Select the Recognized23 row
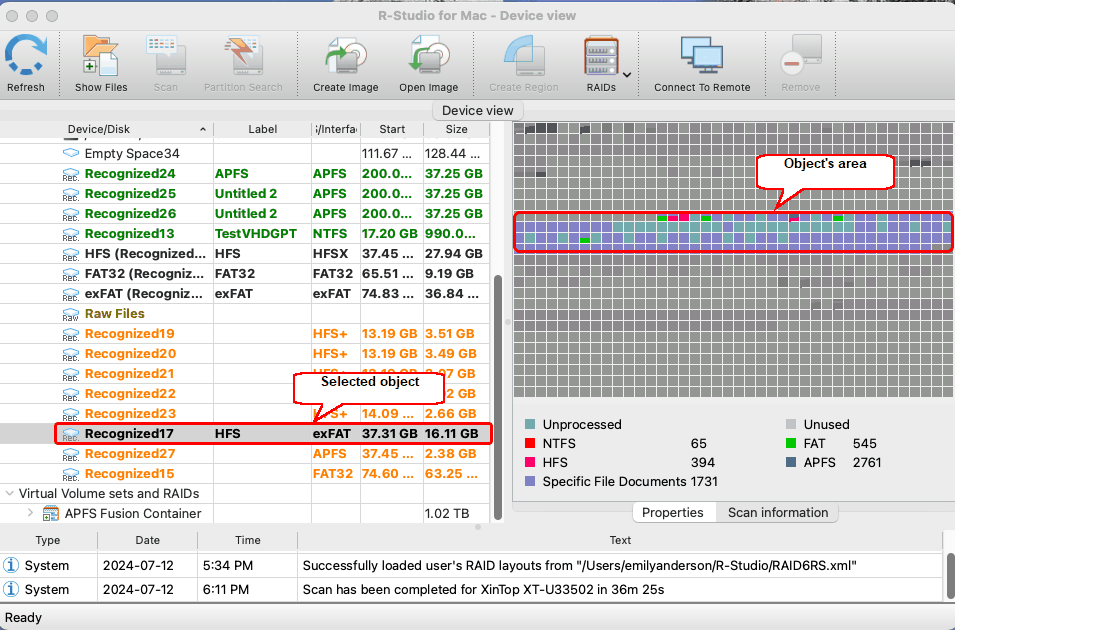This screenshot has height=630, width=1116. 245,414
